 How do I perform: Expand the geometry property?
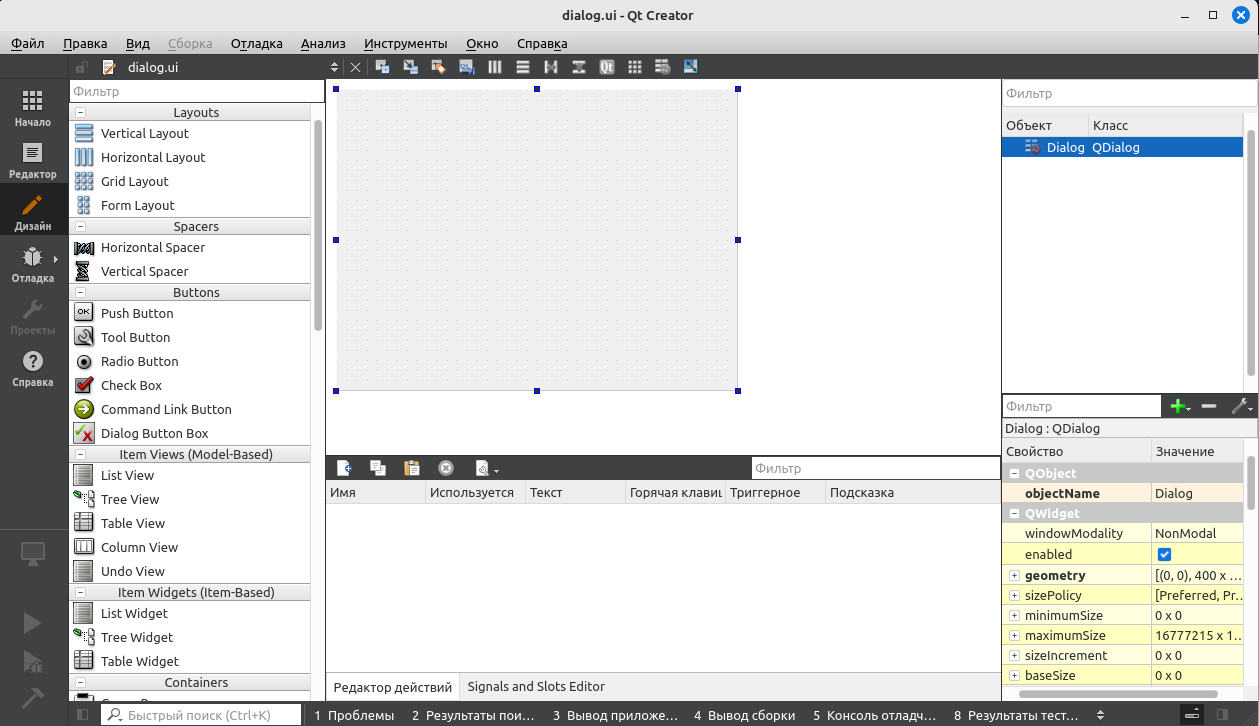pyautogui.click(x=1014, y=575)
